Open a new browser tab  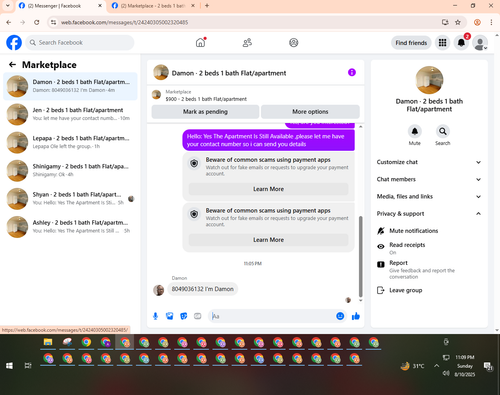(207, 6)
